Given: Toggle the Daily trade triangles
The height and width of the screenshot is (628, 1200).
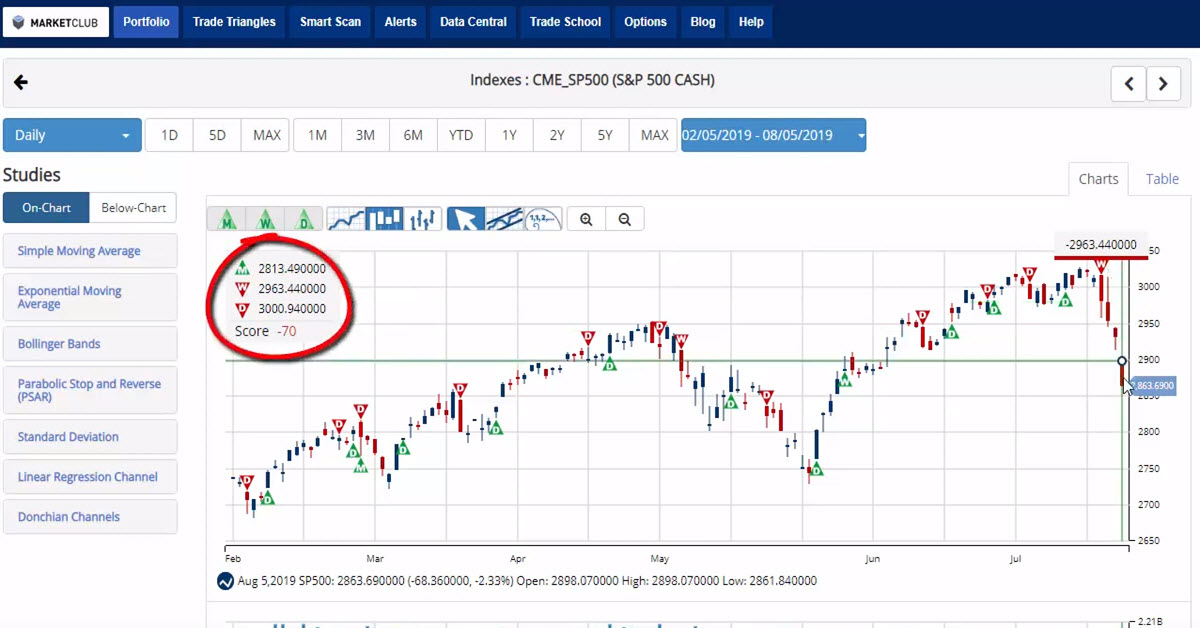Looking at the screenshot, I should (x=303, y=218).
